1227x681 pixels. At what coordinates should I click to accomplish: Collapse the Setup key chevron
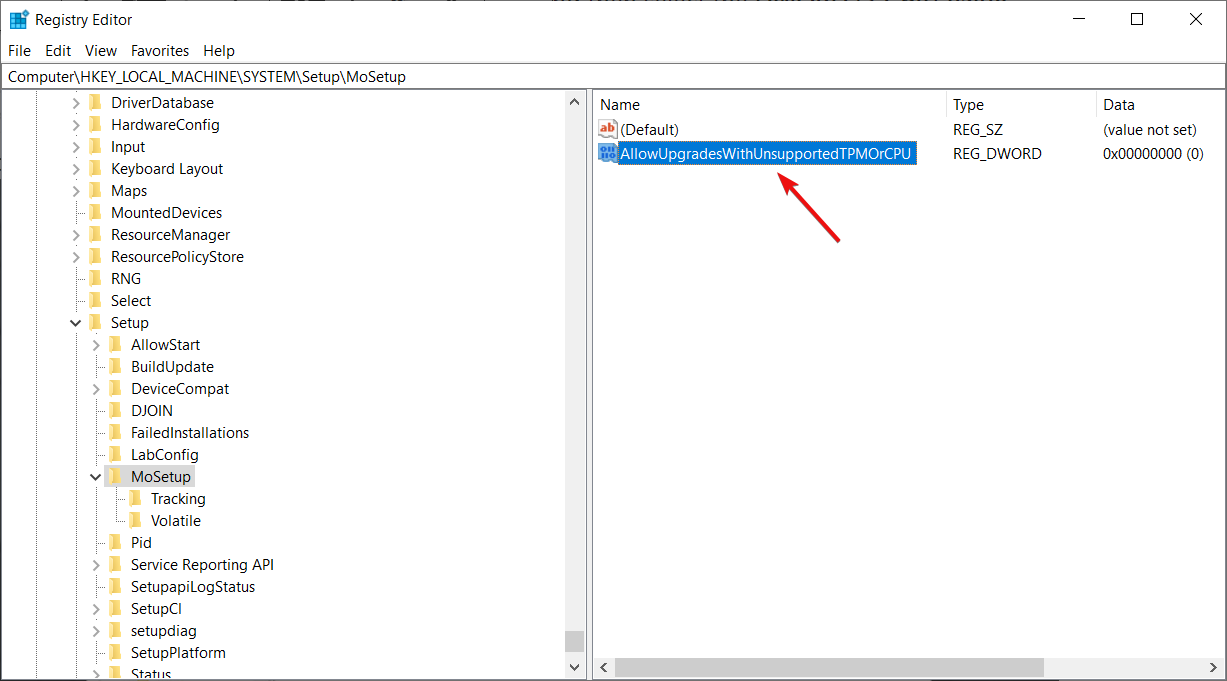[76, 322]
